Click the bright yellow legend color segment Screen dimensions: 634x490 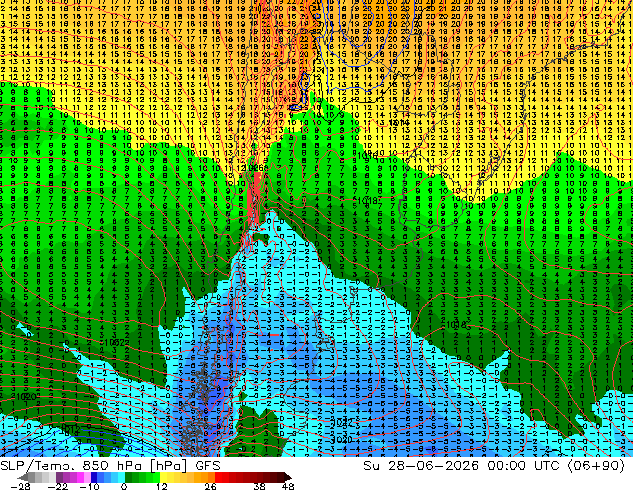pos(163,477)
